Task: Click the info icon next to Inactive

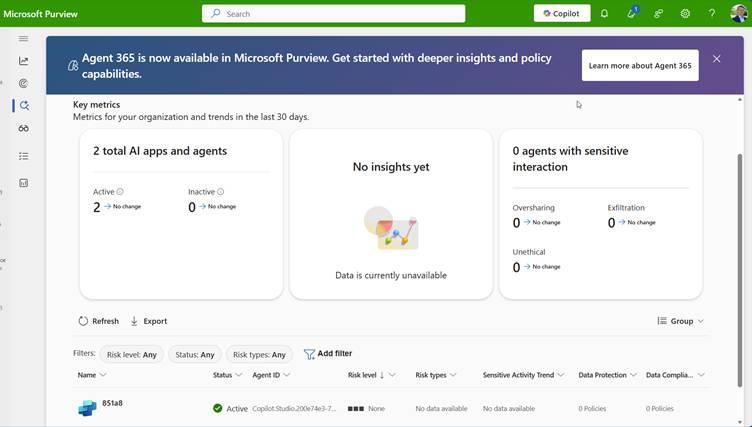Action: 220,192
